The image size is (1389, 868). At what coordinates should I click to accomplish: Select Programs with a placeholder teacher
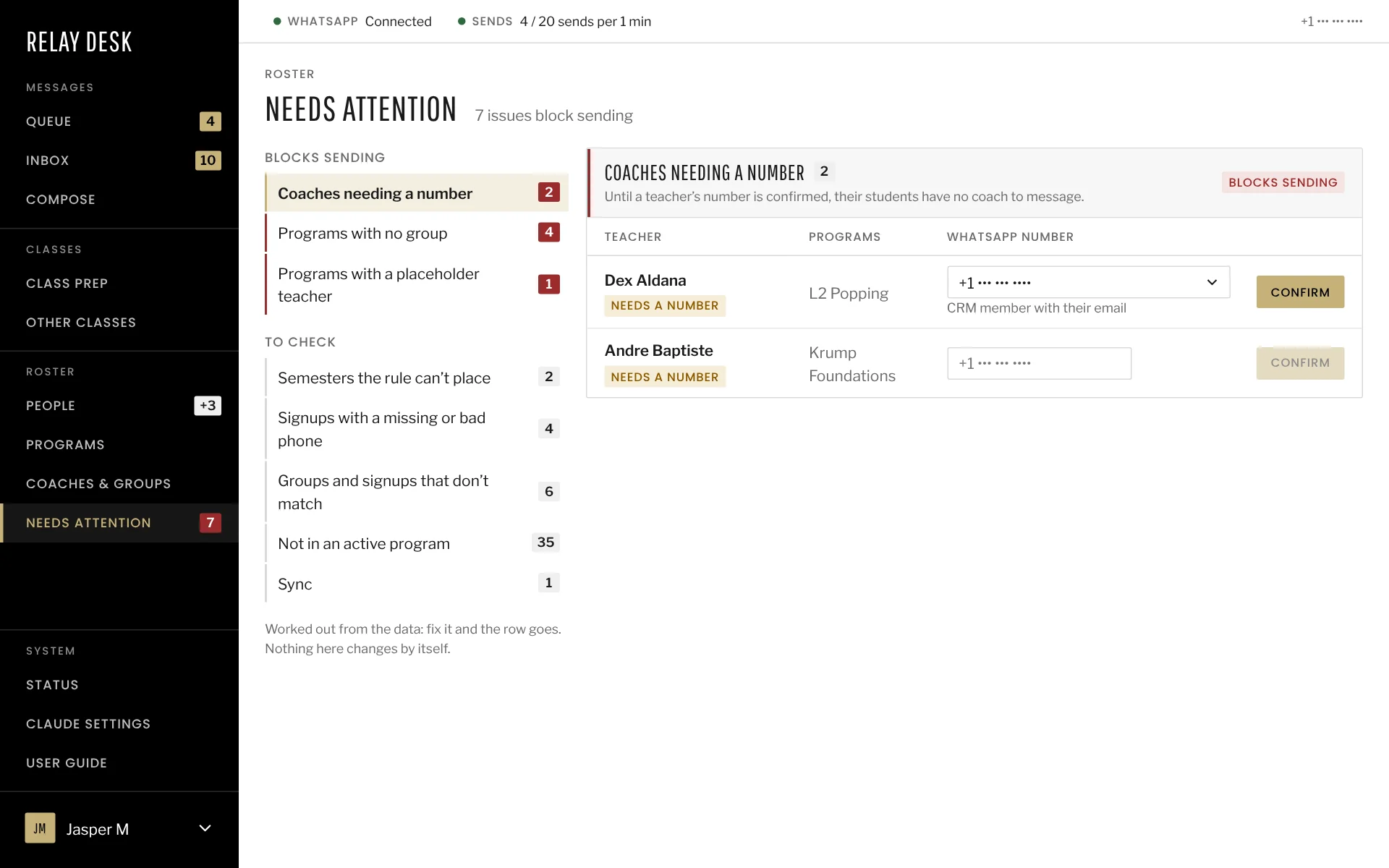[417, 284]
